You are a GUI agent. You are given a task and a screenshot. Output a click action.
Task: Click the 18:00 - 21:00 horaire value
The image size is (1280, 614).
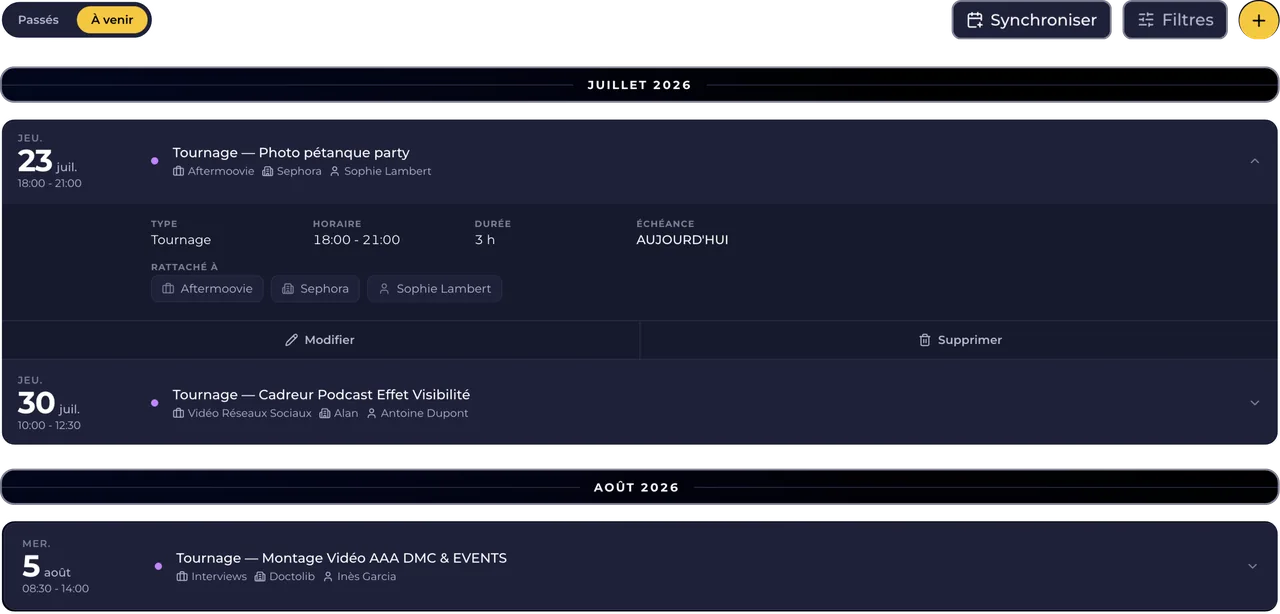[x=356, y=240]
